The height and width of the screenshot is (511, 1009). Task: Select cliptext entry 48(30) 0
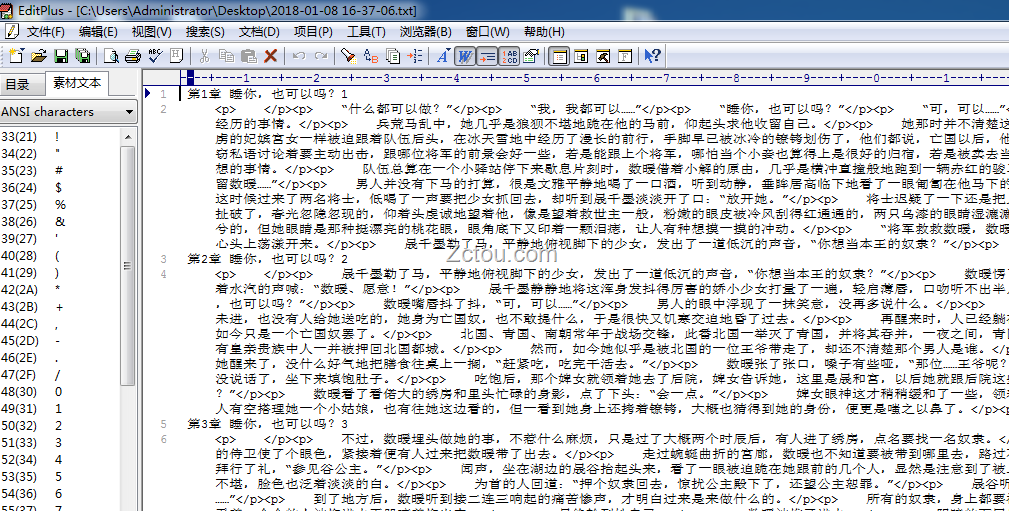(x=60, y=392)
